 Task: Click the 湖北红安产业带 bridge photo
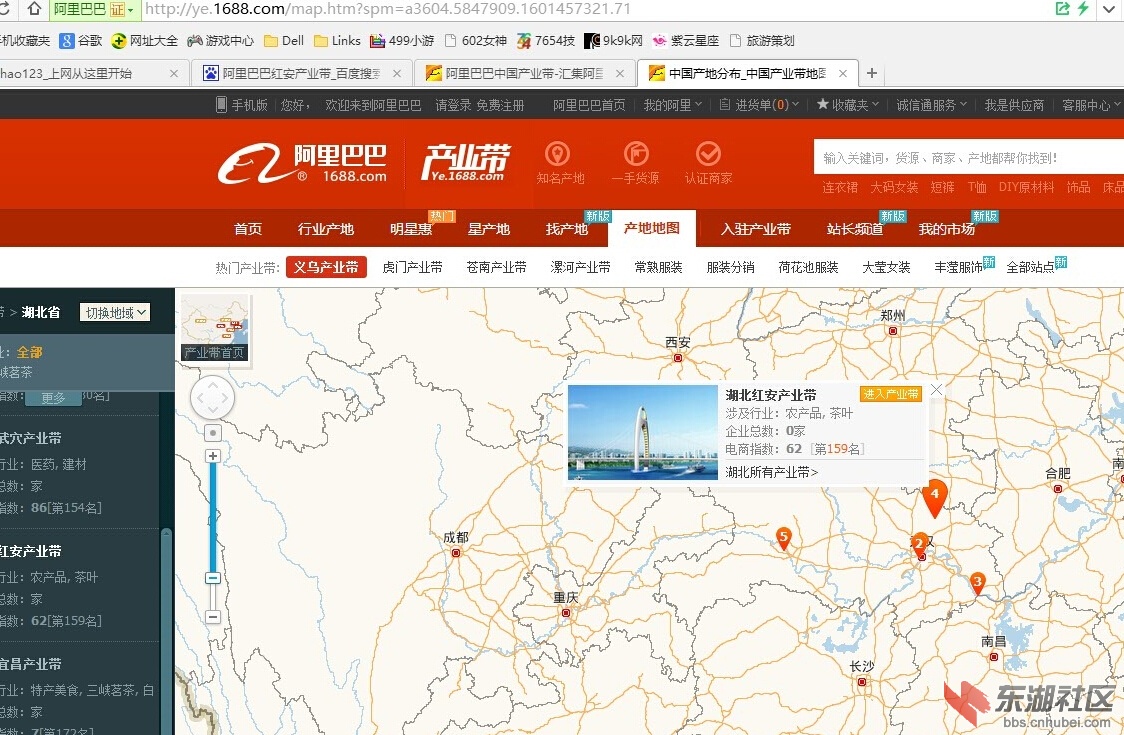642,432
